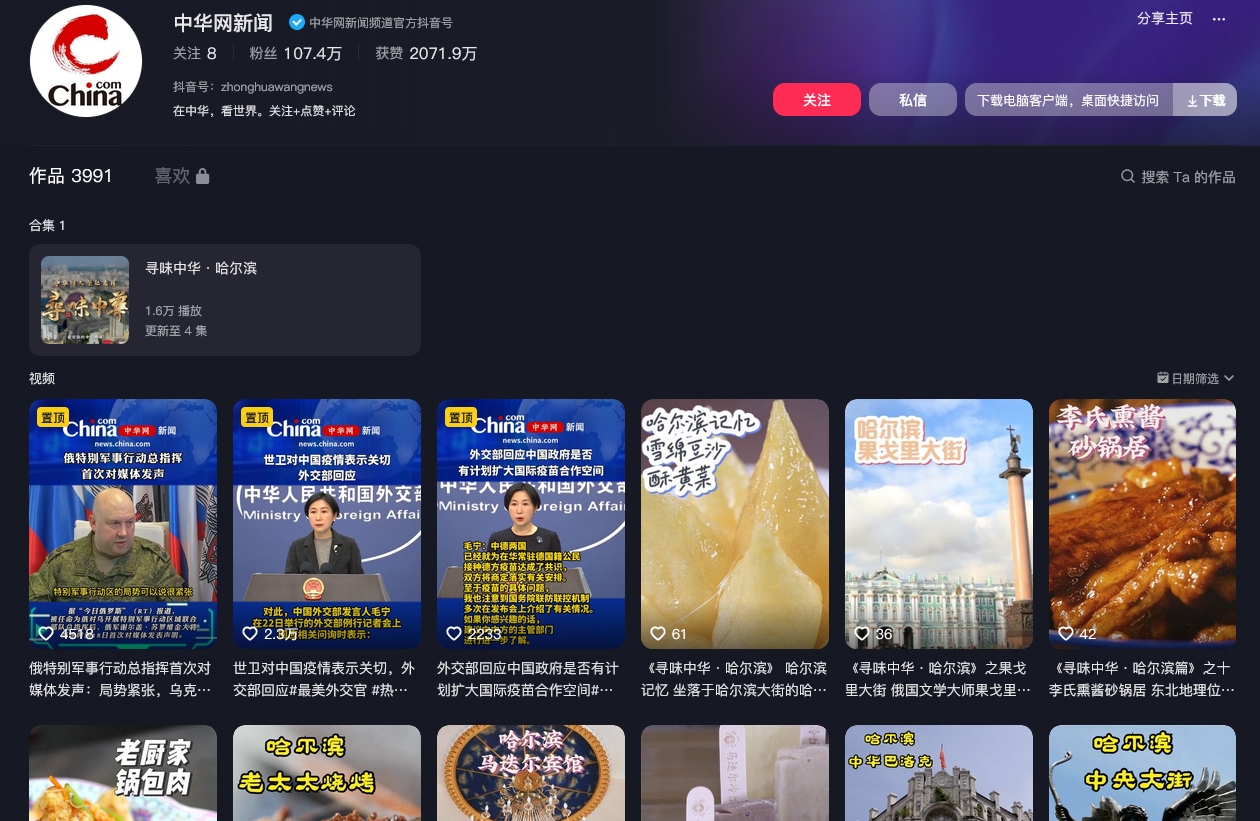Click 分享主页 share homepage link
Image resolution: width=1260 pixels, height=821 pixels.
1165,18
